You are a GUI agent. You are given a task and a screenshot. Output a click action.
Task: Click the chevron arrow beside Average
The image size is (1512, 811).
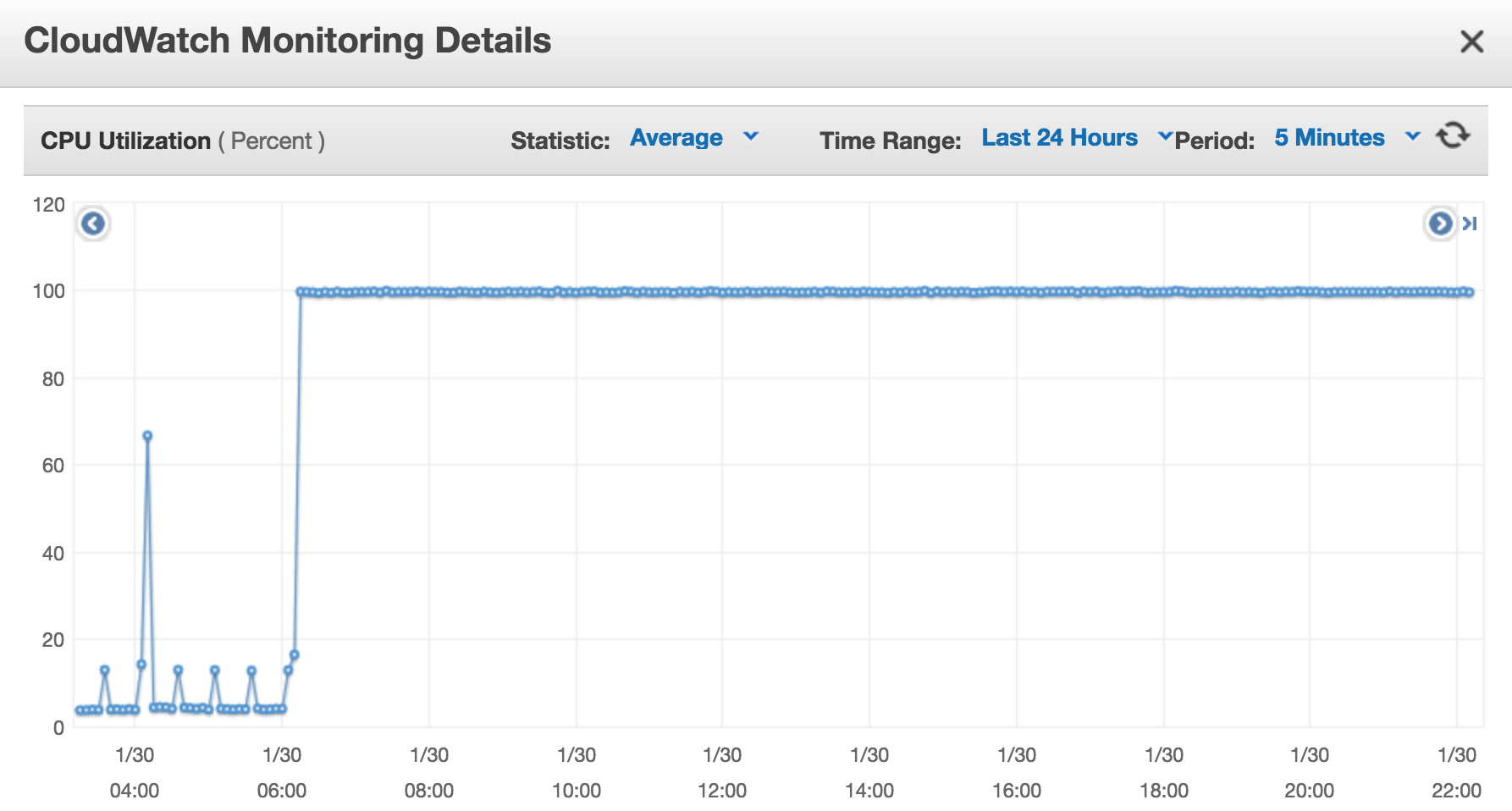[x=750, y=136]
